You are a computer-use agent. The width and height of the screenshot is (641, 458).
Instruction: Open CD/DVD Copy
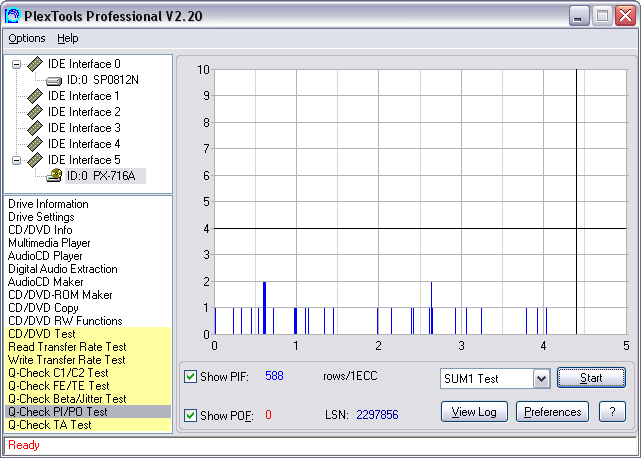pyautogui.click(x=43, y=308)
